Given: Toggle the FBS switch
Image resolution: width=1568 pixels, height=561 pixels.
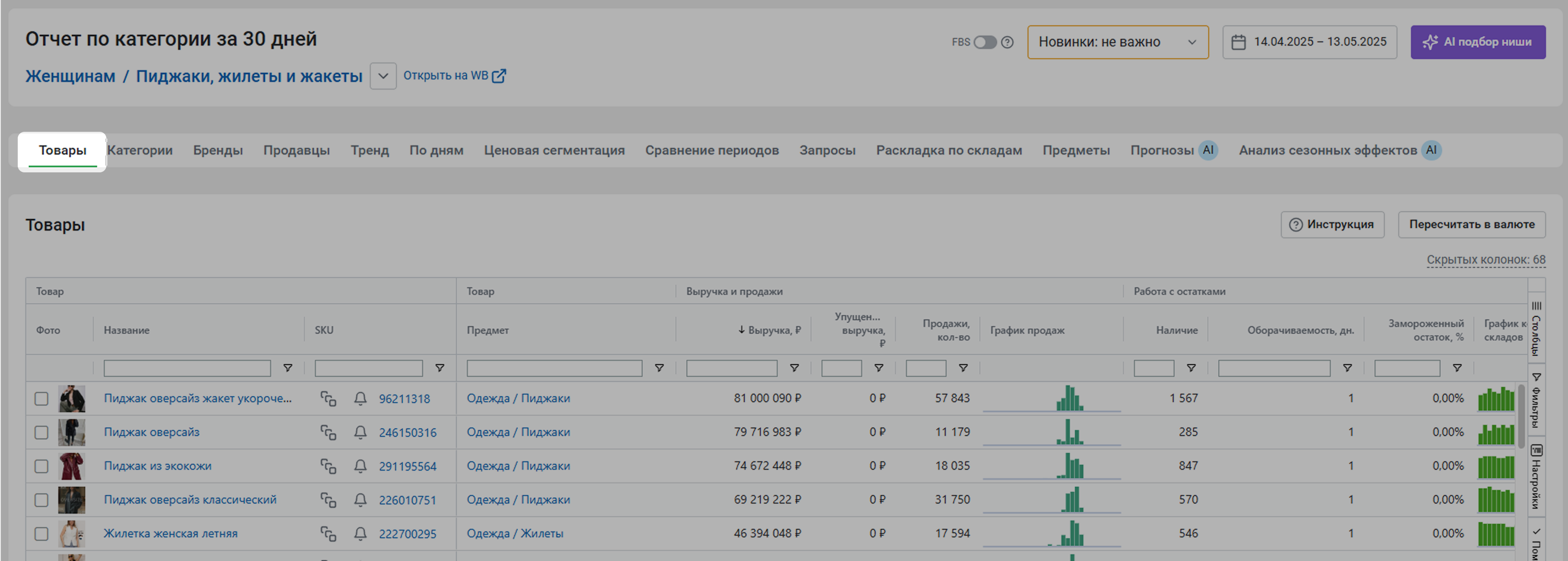Looking at the screenshot, I should point(984,42).
